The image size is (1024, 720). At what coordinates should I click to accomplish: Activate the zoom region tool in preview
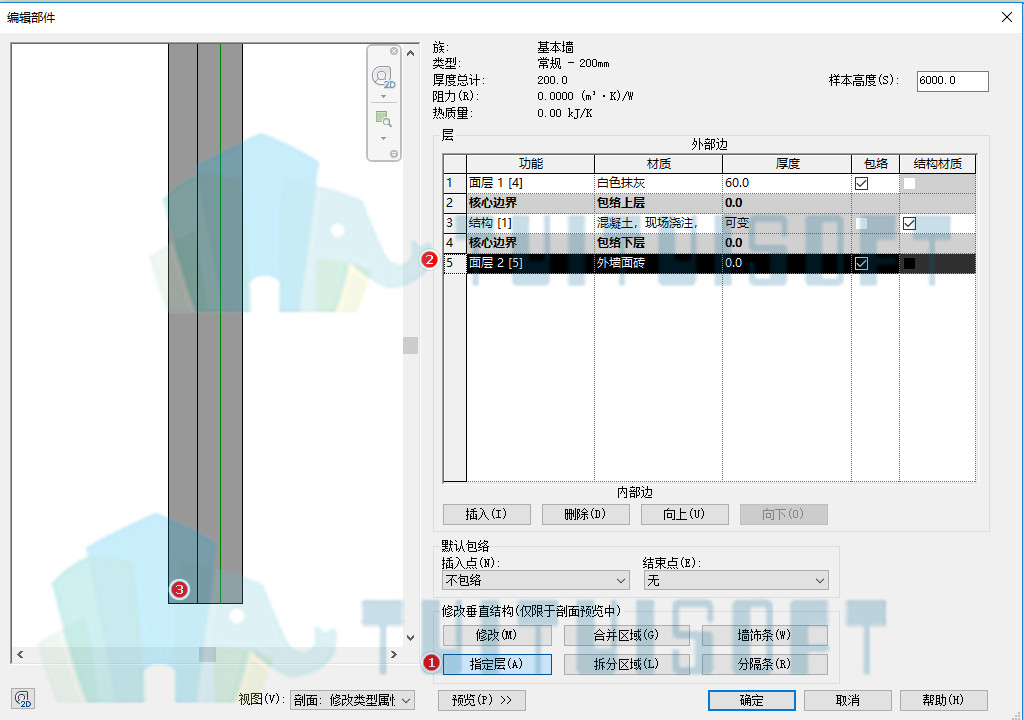(383, 119)
